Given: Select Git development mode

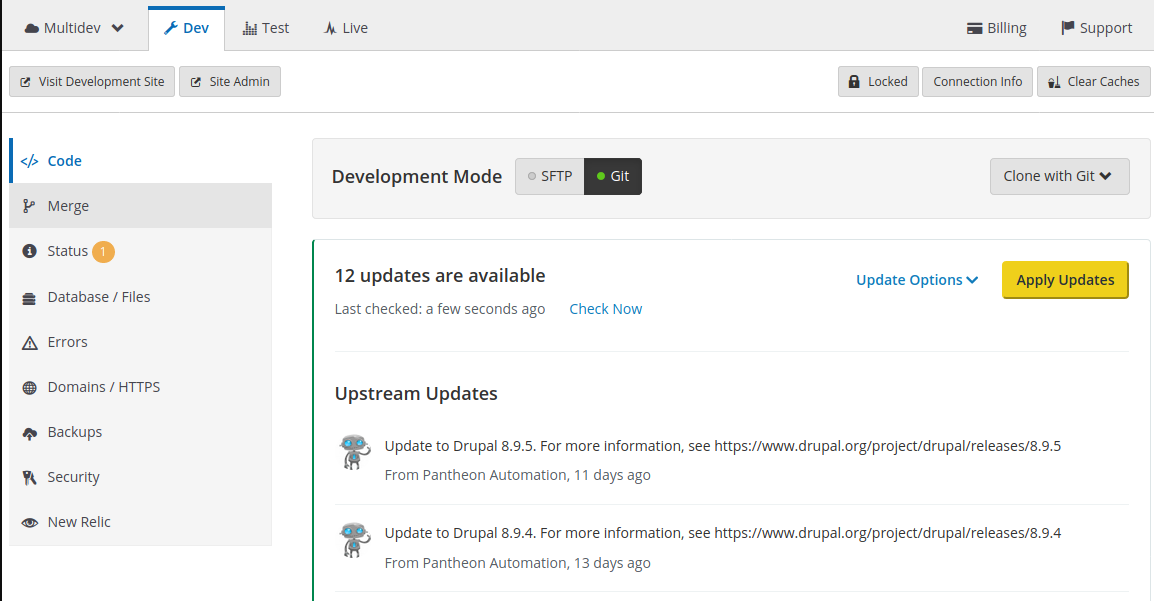Looking at the screenshot, I should [x=612, y=177].
